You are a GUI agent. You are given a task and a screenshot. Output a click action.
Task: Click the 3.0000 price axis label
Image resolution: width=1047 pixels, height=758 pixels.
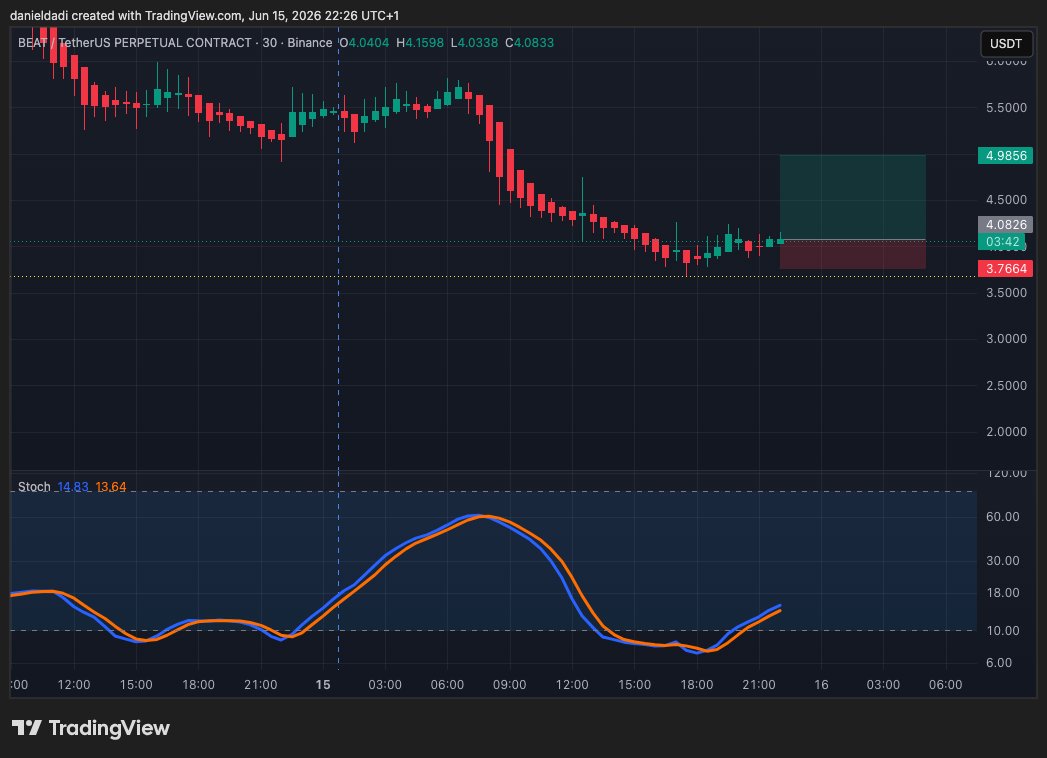click(1006, 339)
